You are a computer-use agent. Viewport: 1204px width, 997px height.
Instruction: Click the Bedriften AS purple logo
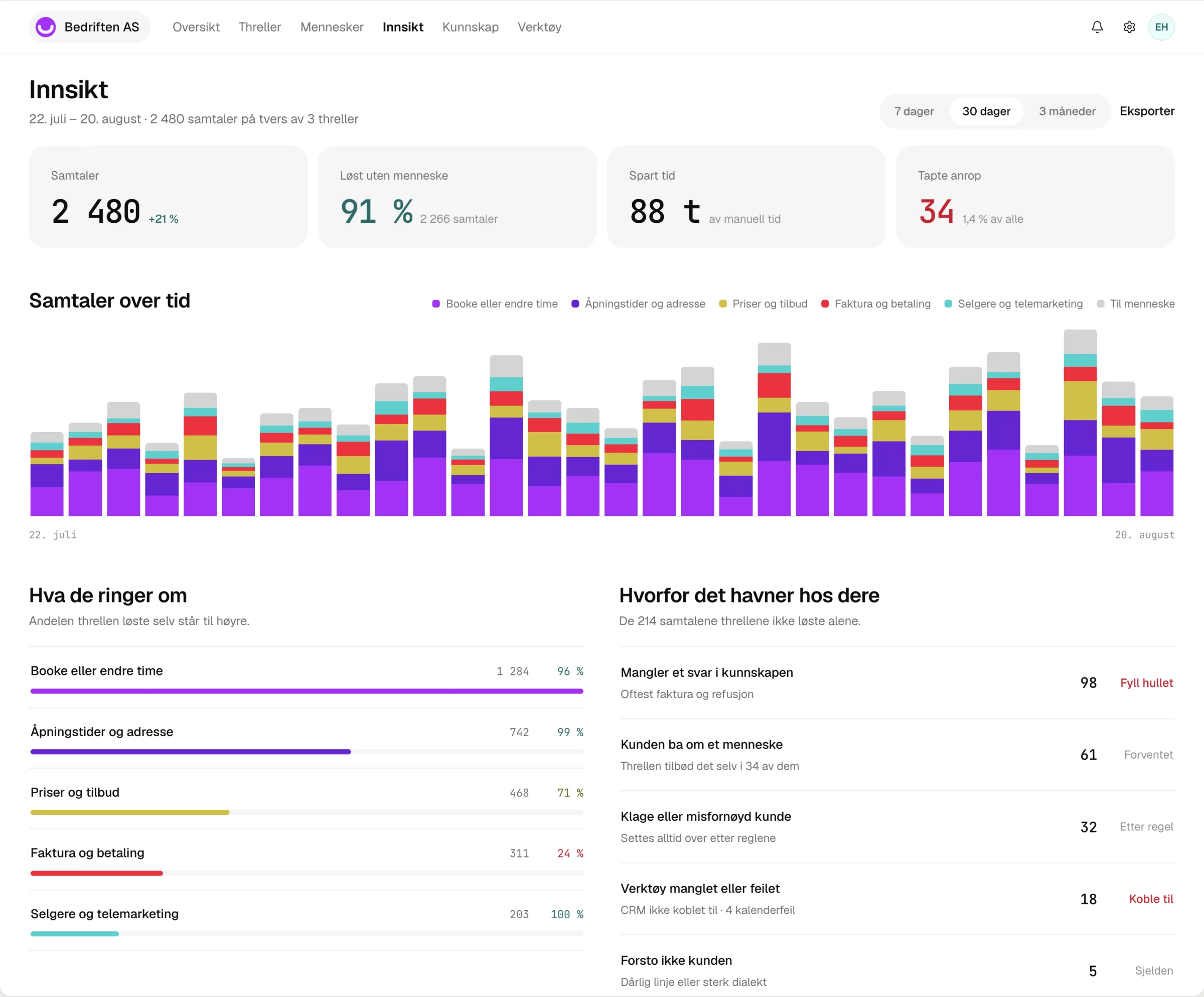(46, 27)
